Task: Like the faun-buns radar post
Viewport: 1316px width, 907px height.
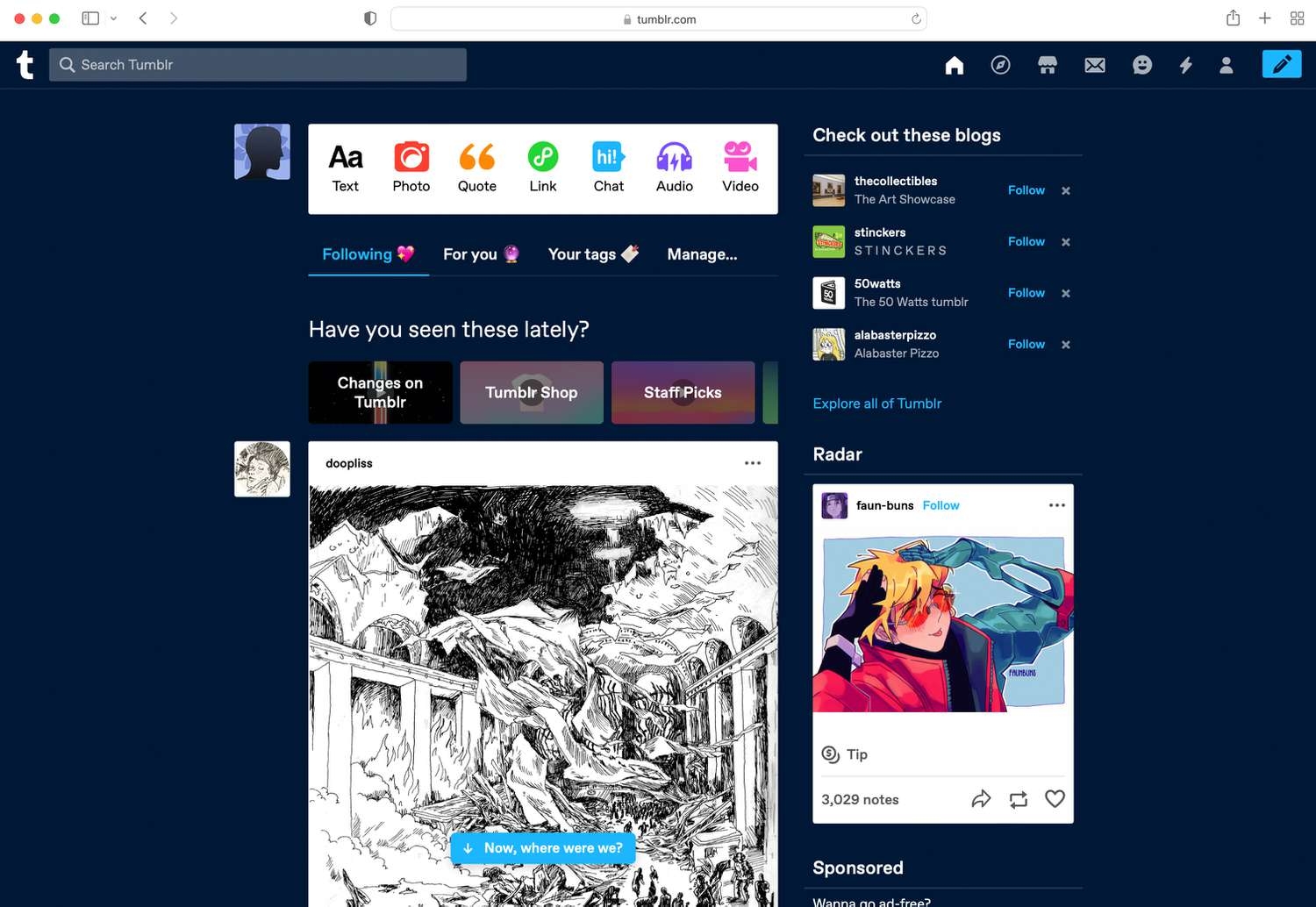Action: (1055, 798)
